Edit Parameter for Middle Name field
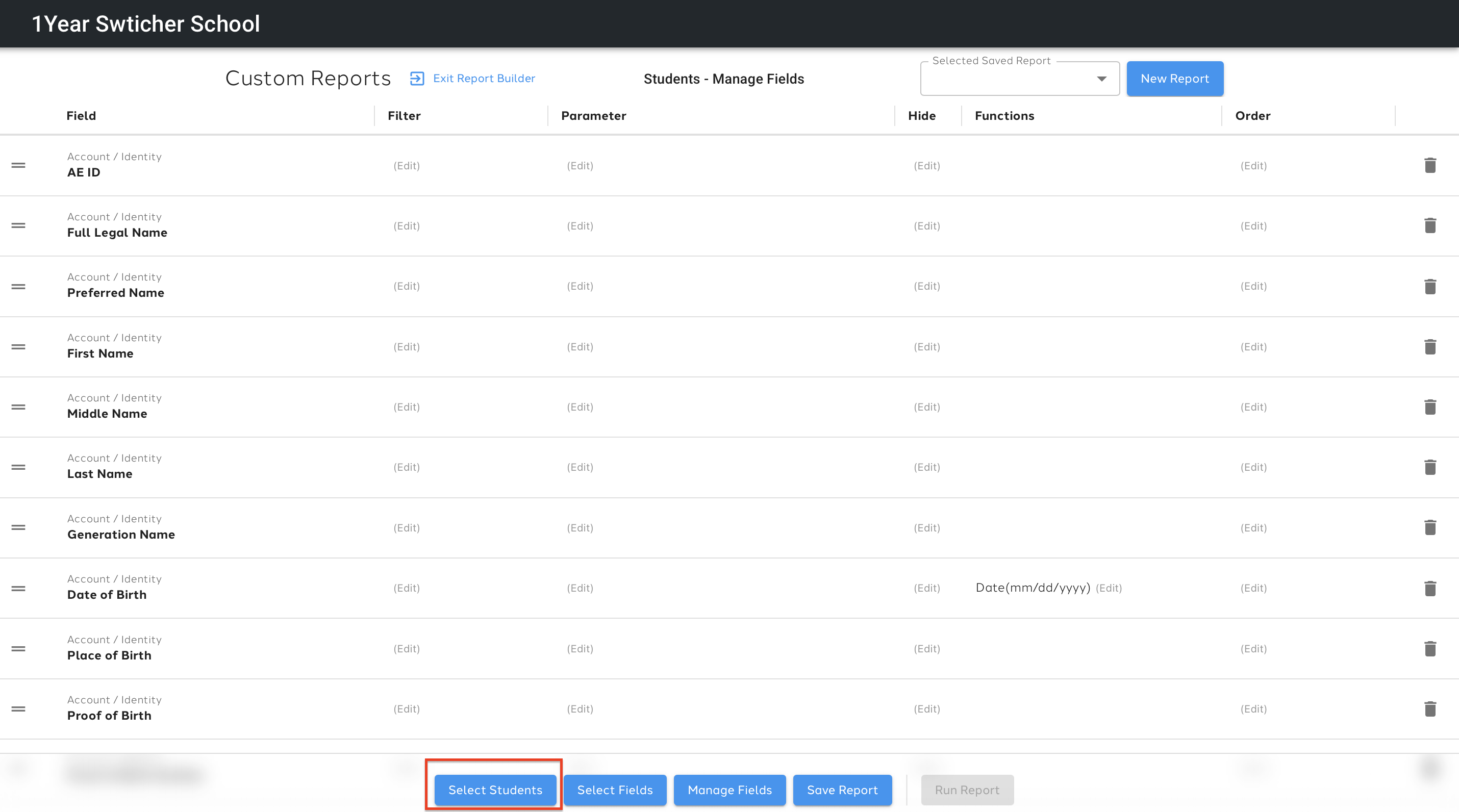This screenshot has width=1459, height=812. pyautogui.click(x=580, y=407)
